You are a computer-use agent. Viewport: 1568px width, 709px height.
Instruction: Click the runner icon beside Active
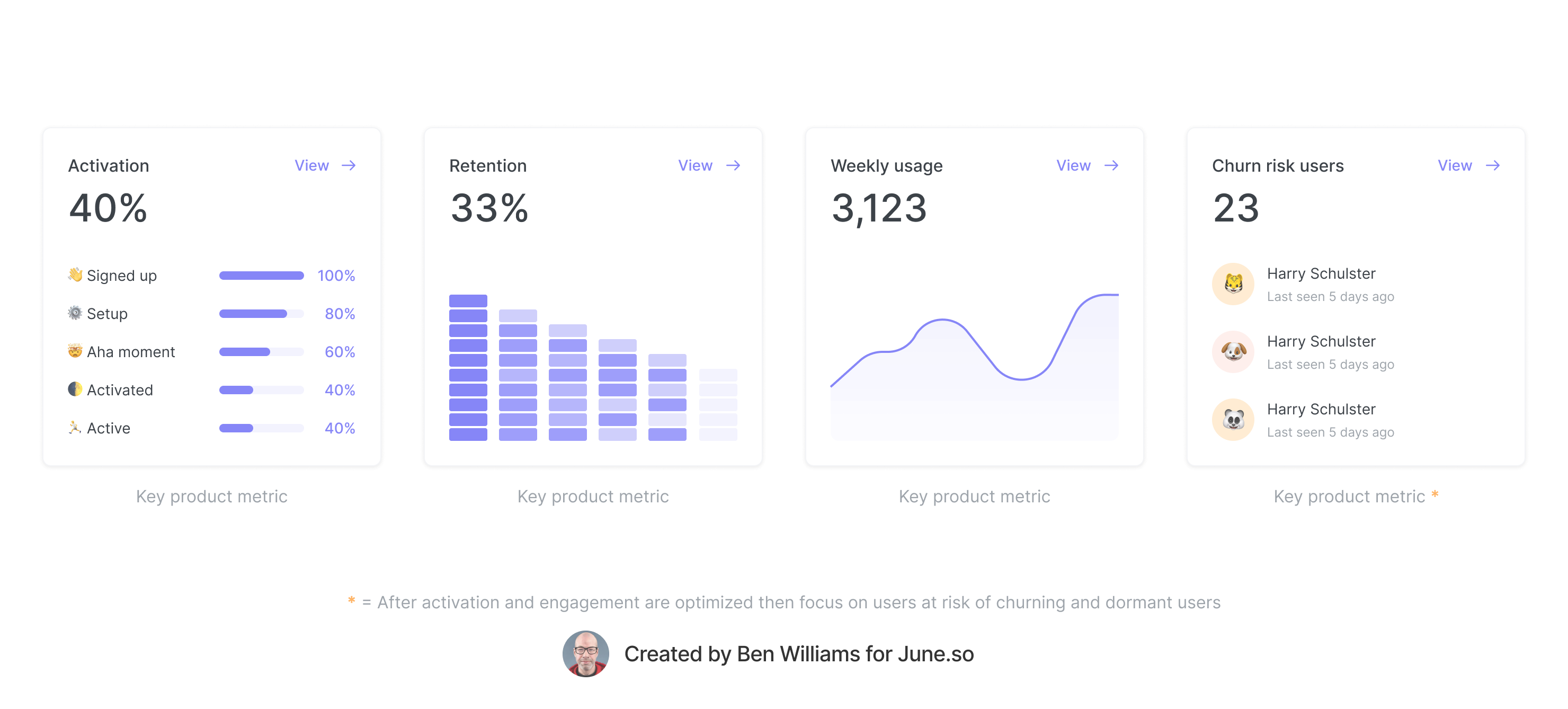point(75,428)
